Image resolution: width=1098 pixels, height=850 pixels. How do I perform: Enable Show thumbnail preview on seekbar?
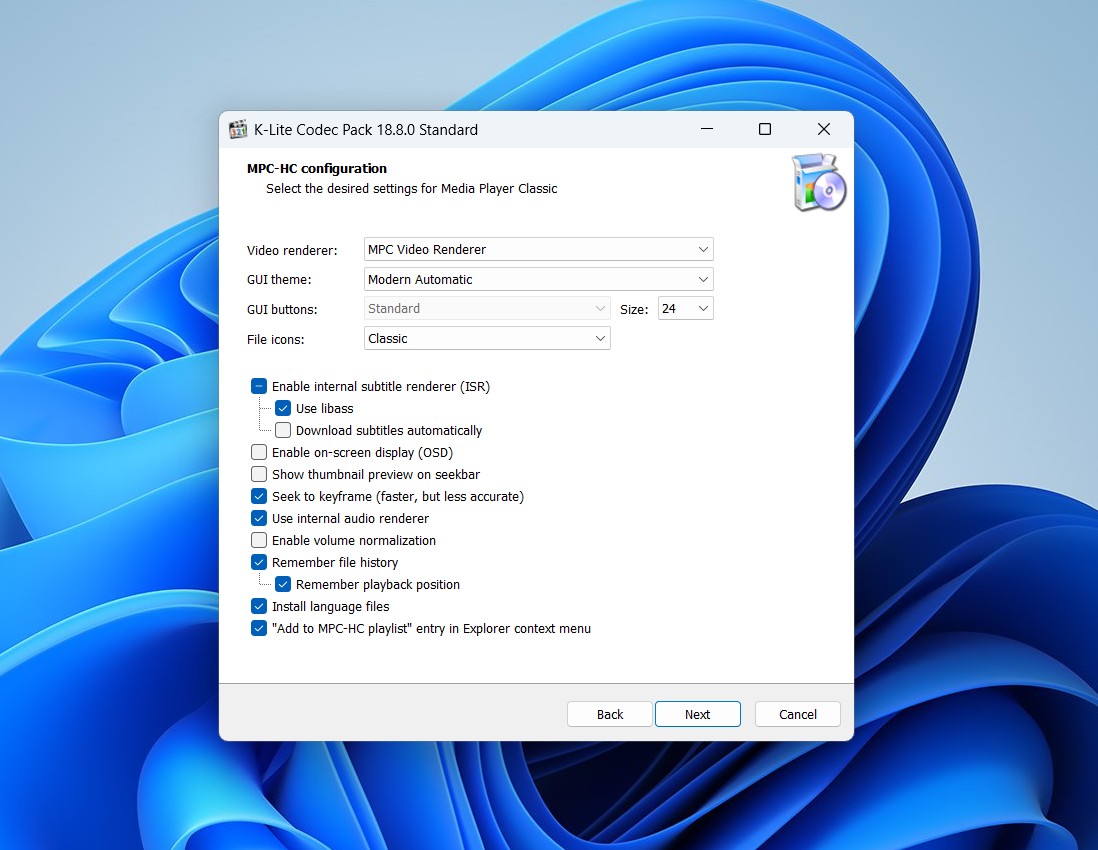click(259, 474)
